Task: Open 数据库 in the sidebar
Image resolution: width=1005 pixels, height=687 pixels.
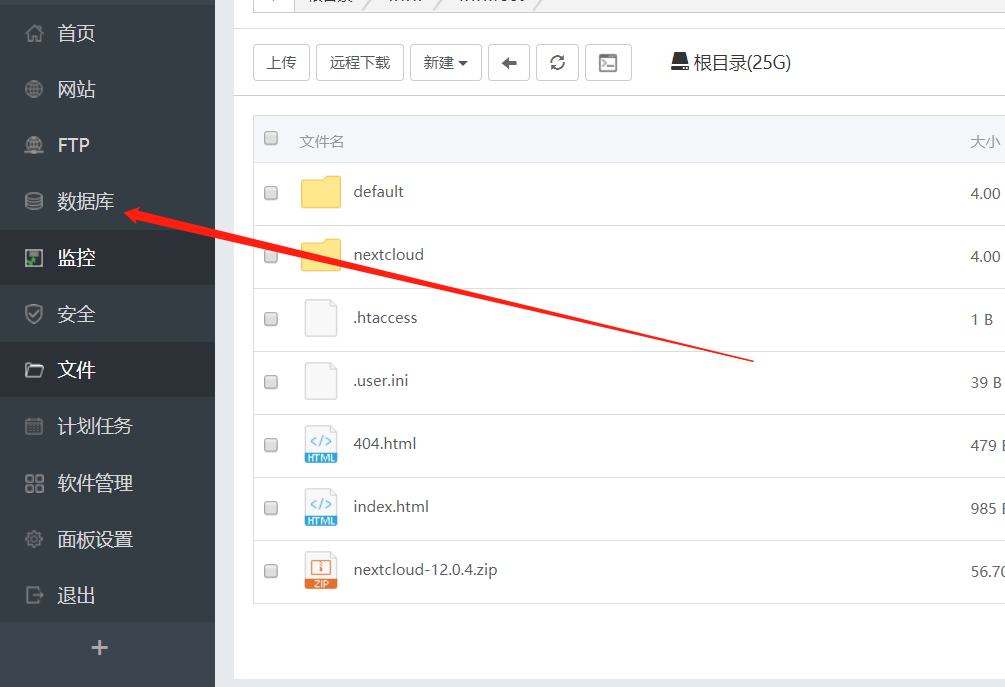Action: click(85, 202)
